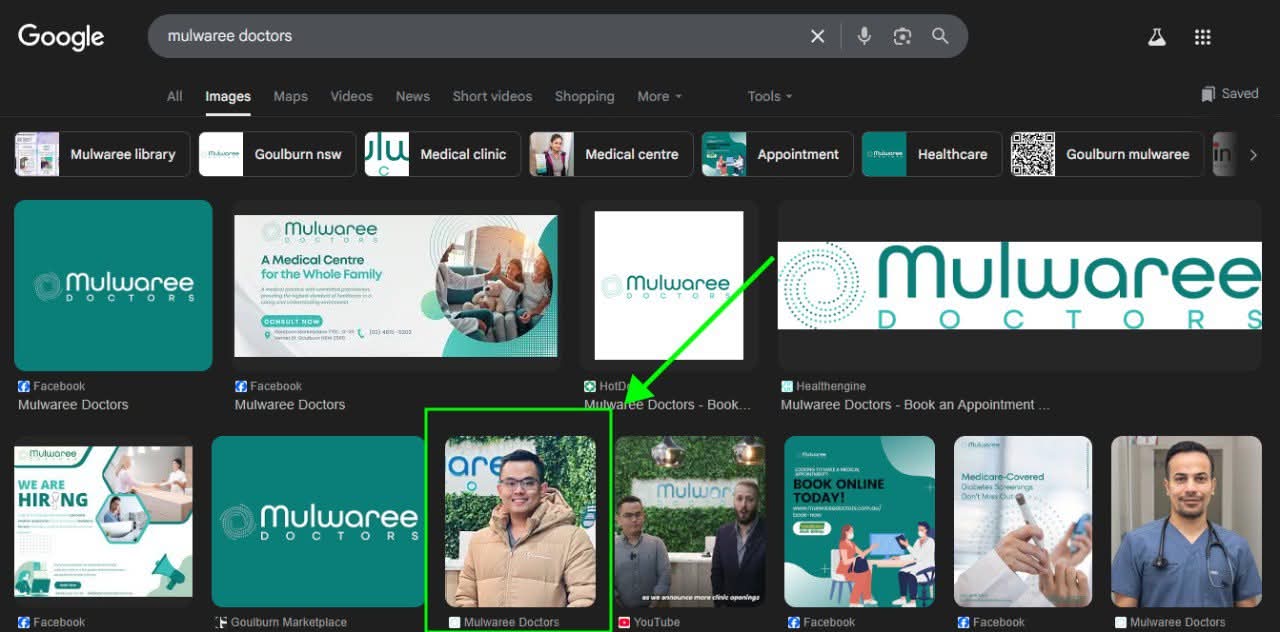Click the Google logo
1280x632 pixels.
61,37
